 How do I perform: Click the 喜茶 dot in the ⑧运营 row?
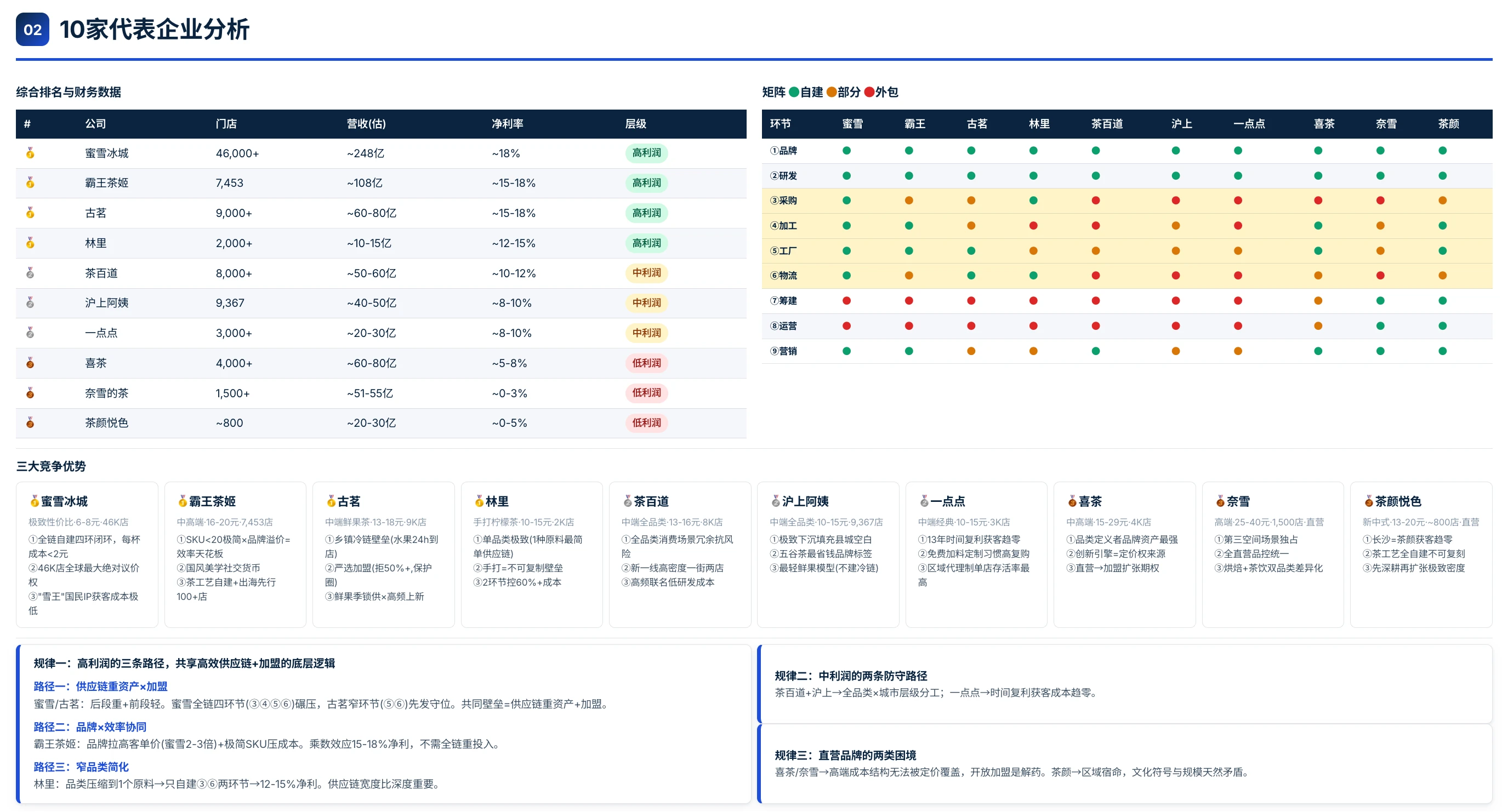(x=1318, y=326)
